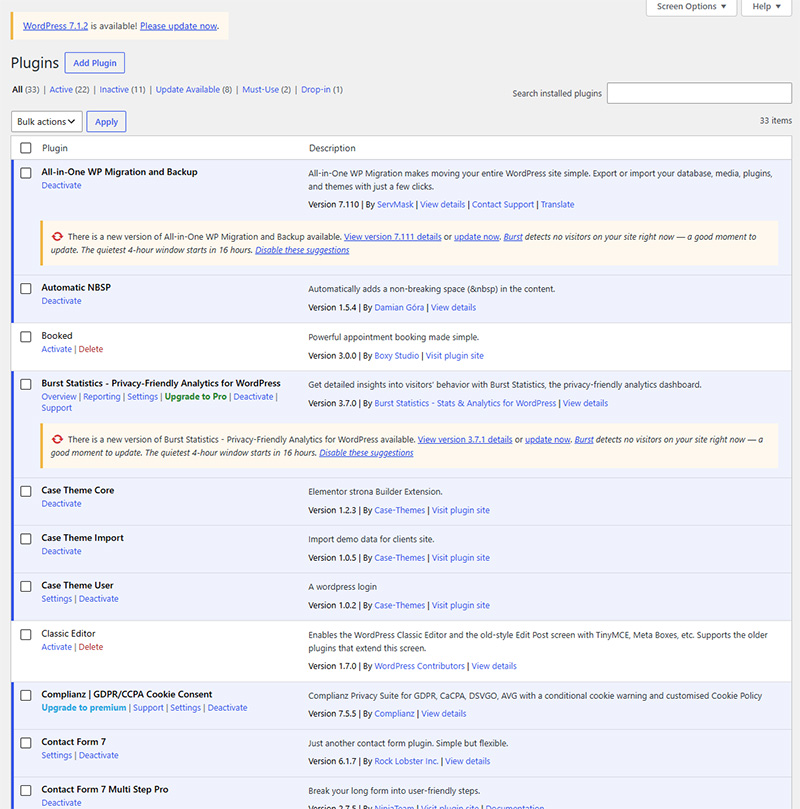Expand the Help panel

(766, 7)
